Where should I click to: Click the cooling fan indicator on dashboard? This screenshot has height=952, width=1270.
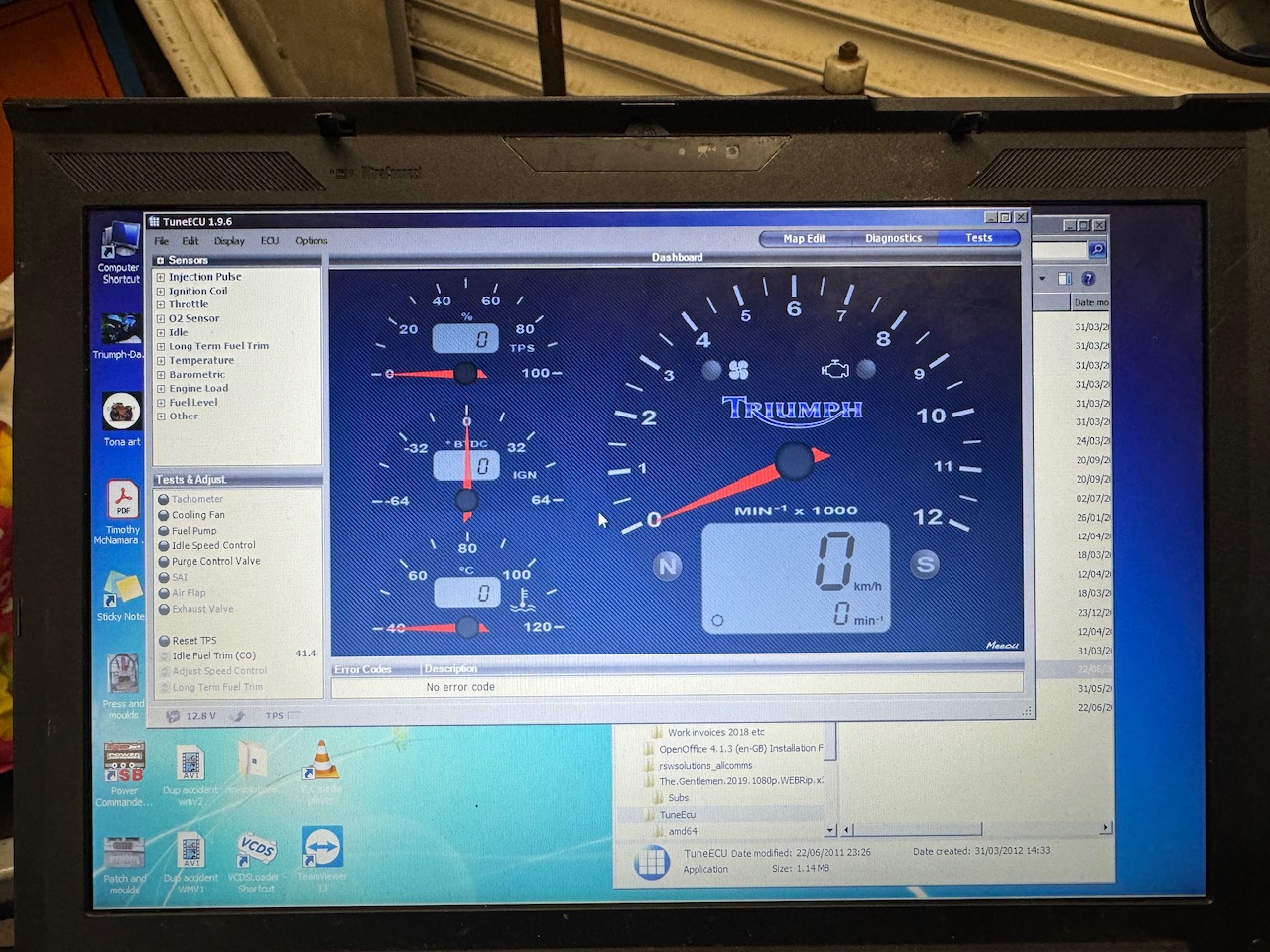click(x=739, y=370)
